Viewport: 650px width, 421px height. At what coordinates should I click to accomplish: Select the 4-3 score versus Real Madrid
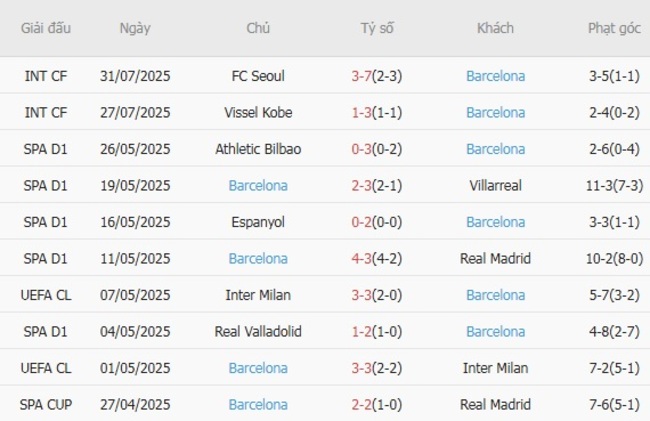click(363, 259)
